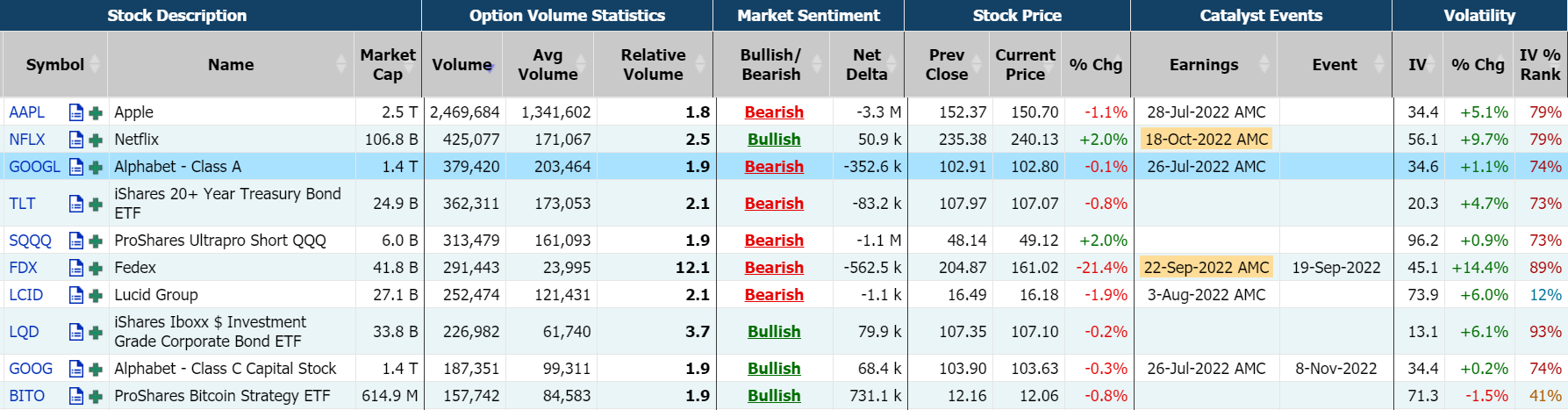Click green plus icon next to TLT
Screen dimensions: 1568x410
96,204
